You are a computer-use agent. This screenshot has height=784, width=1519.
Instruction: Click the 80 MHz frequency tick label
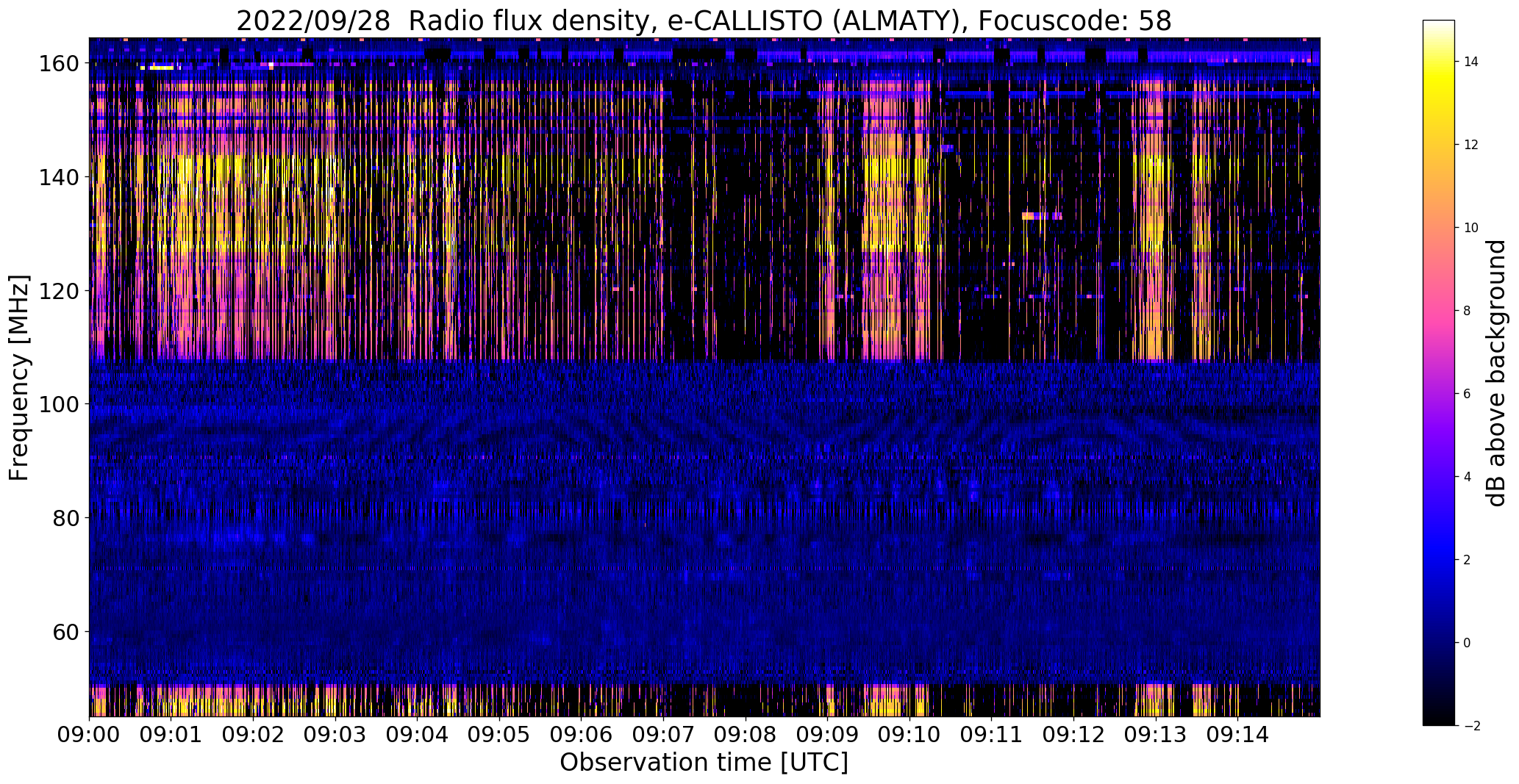(x=65, y=518)
